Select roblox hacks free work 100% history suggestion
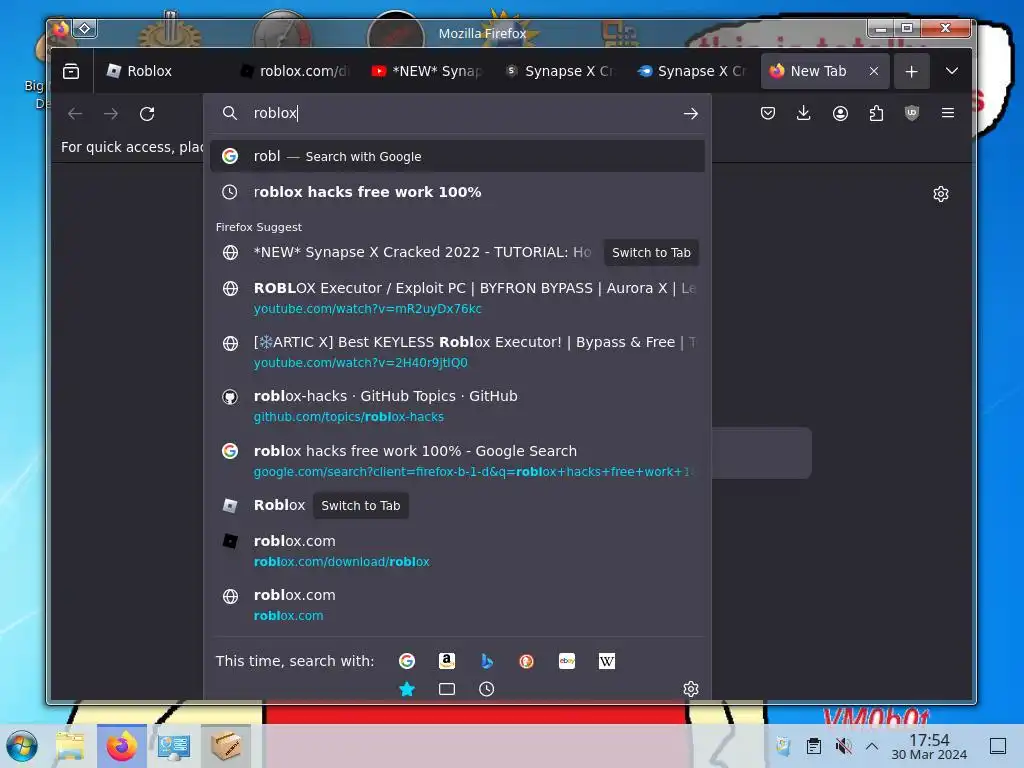The image size is (1024, 768). click(457, 192)
